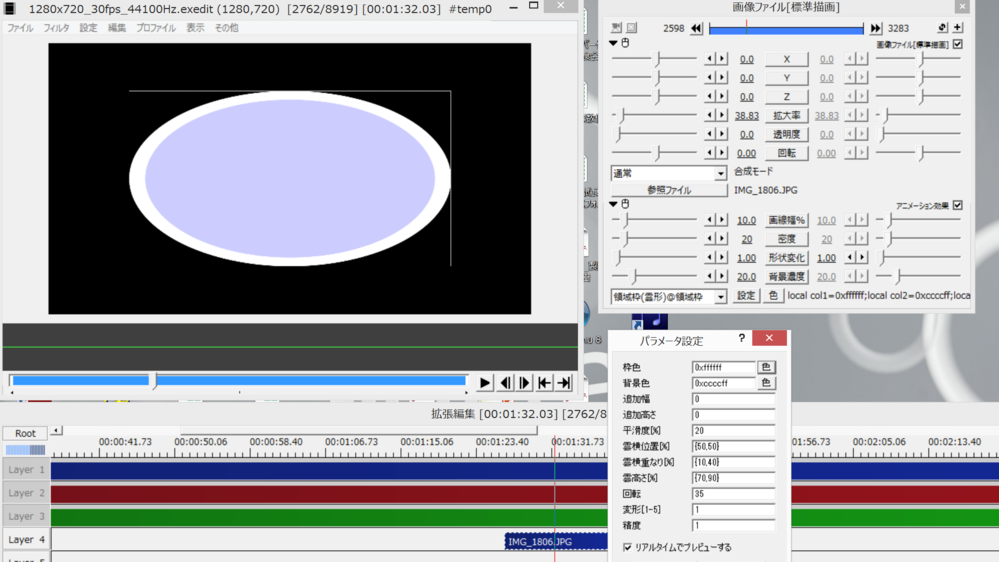Disable リアルタイムでプレビューする checkbox
This screenshot has width=999, height=562.
[628, 548]
